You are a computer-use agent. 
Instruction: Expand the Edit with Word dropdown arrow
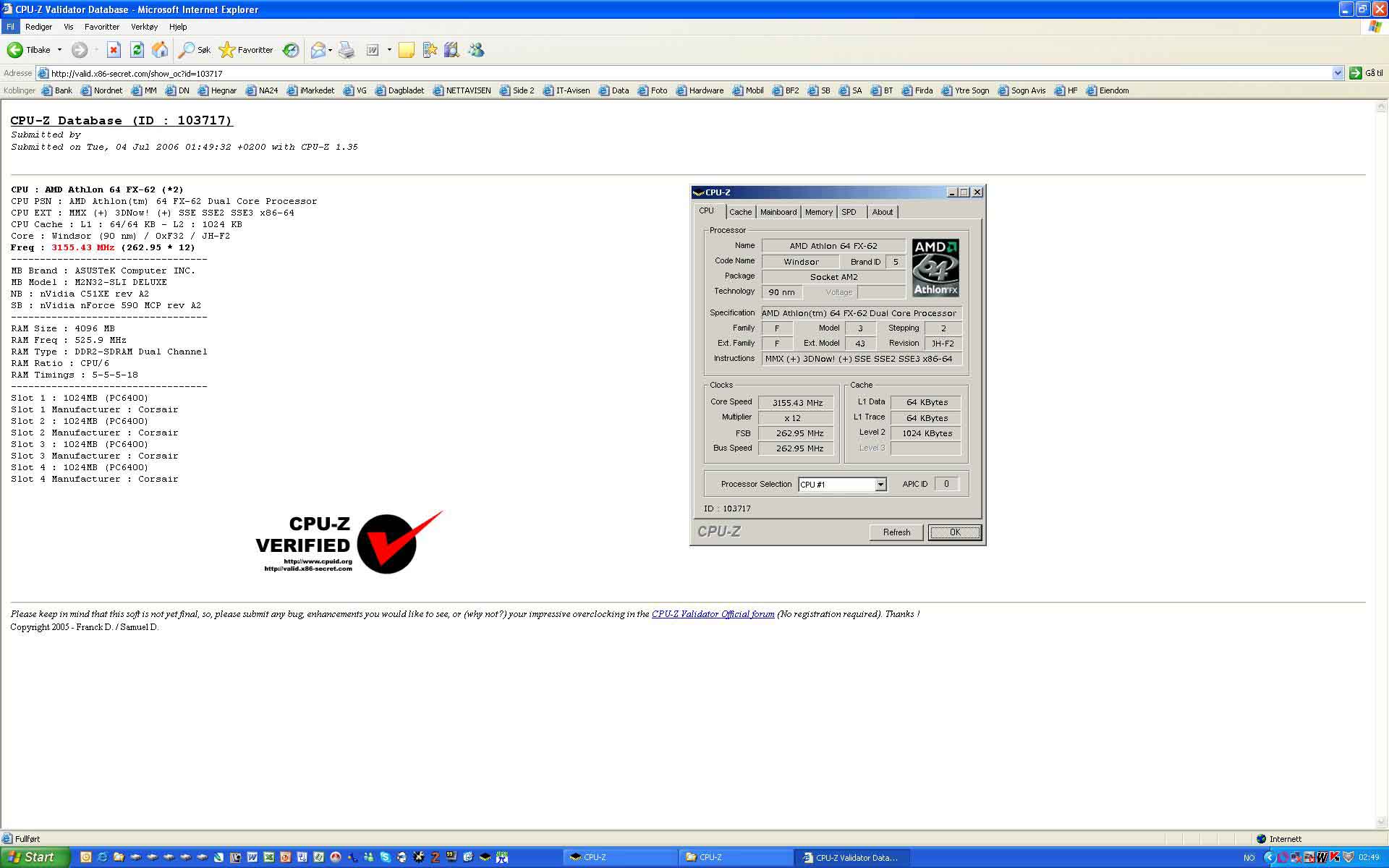pos(389,50)
